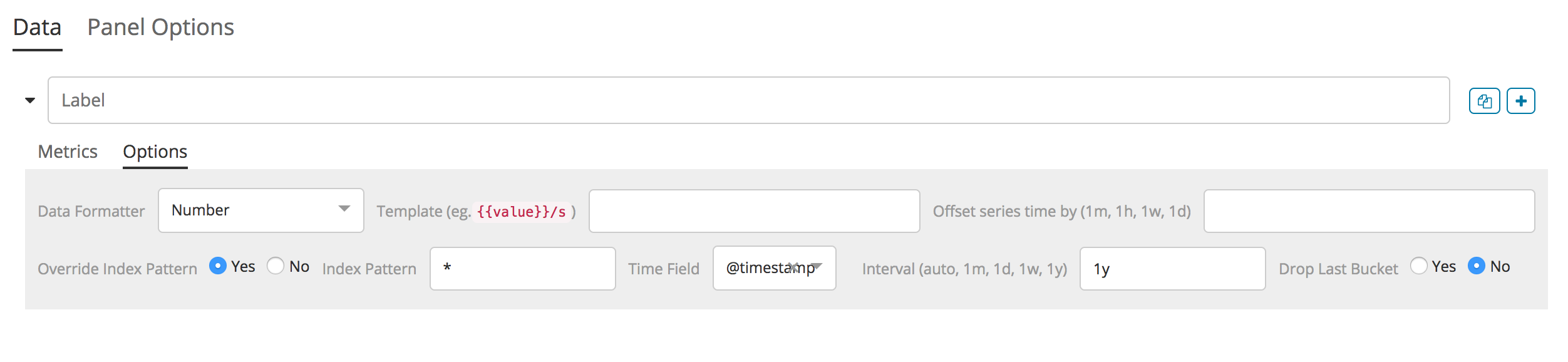
Task: Focus the Template input field
Action: pyautogui.click(x=754, y=211)
